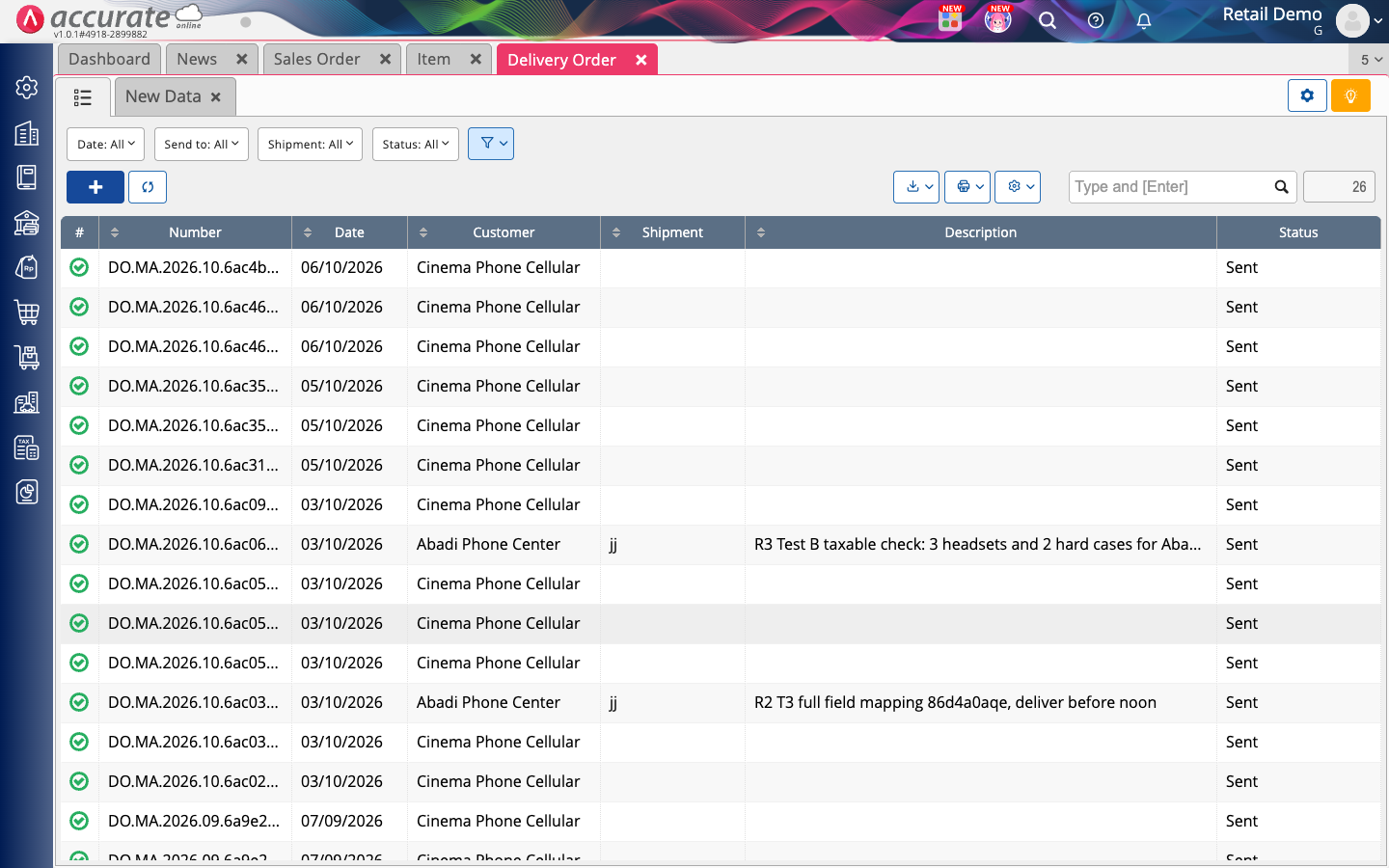Sort by Description column header

[980, 232]
